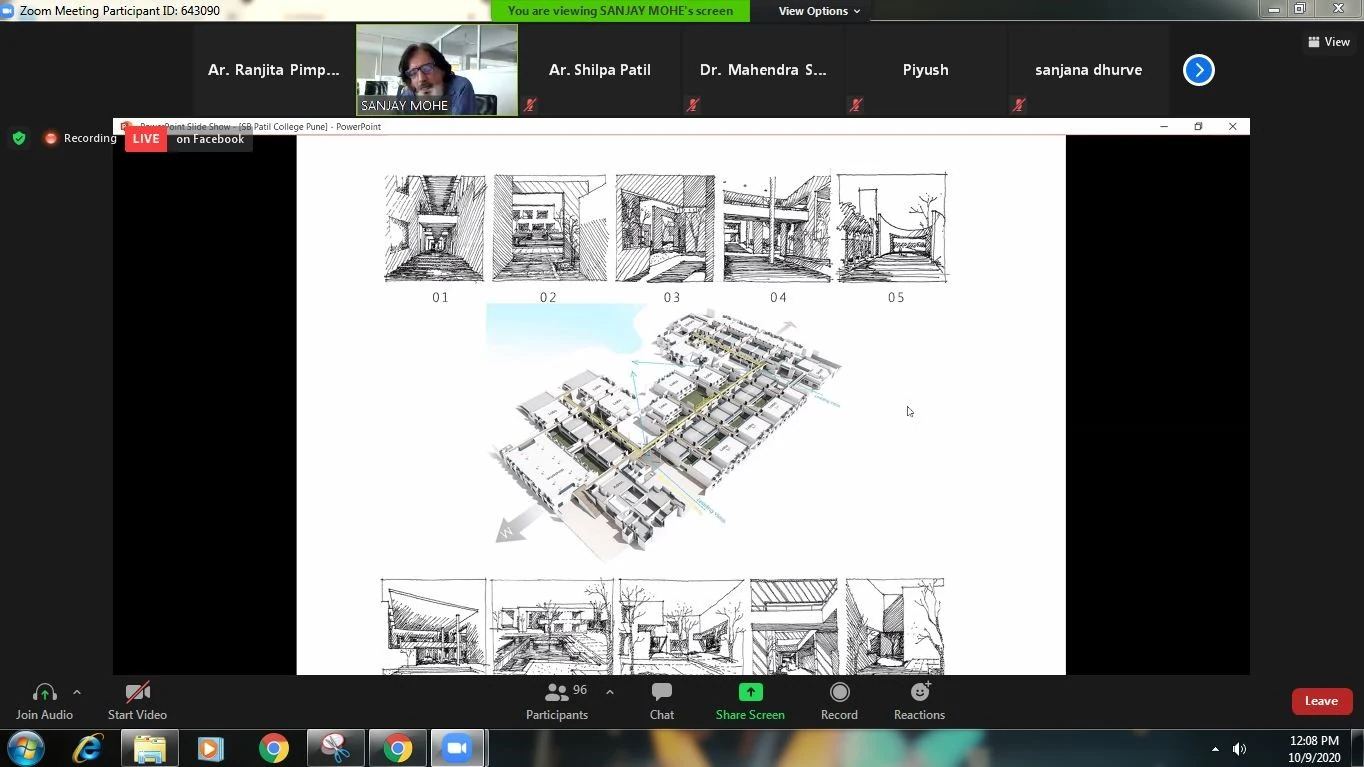Click Zoom icon in the title bar

8,11
